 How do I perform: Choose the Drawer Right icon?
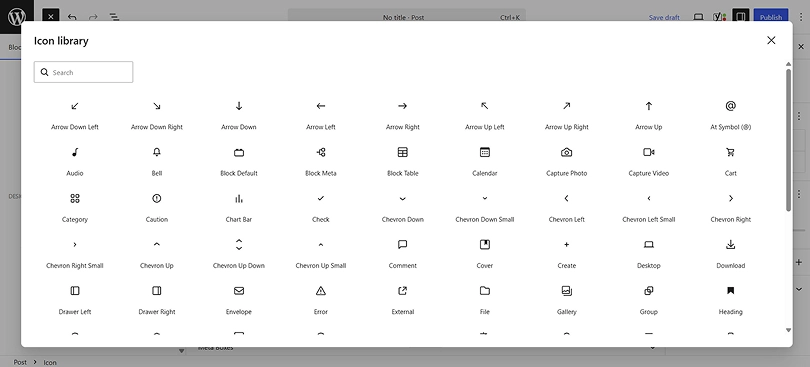click(157, 291)
